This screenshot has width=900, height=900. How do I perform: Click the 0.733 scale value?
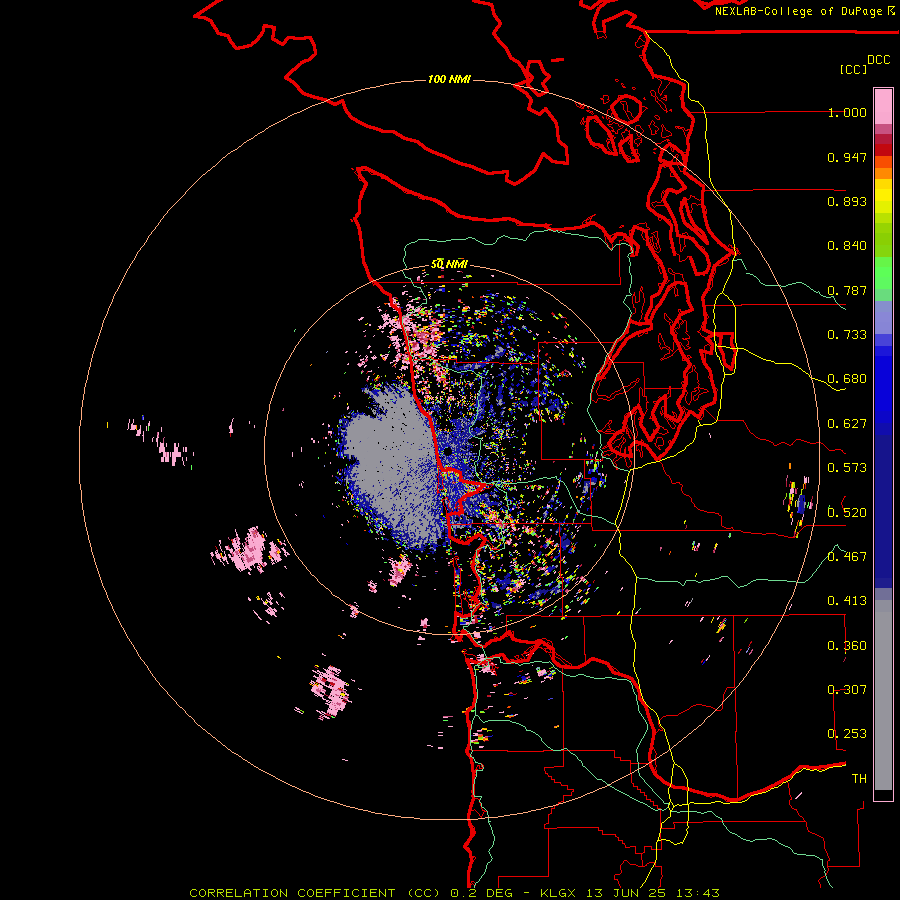point(847,335)
